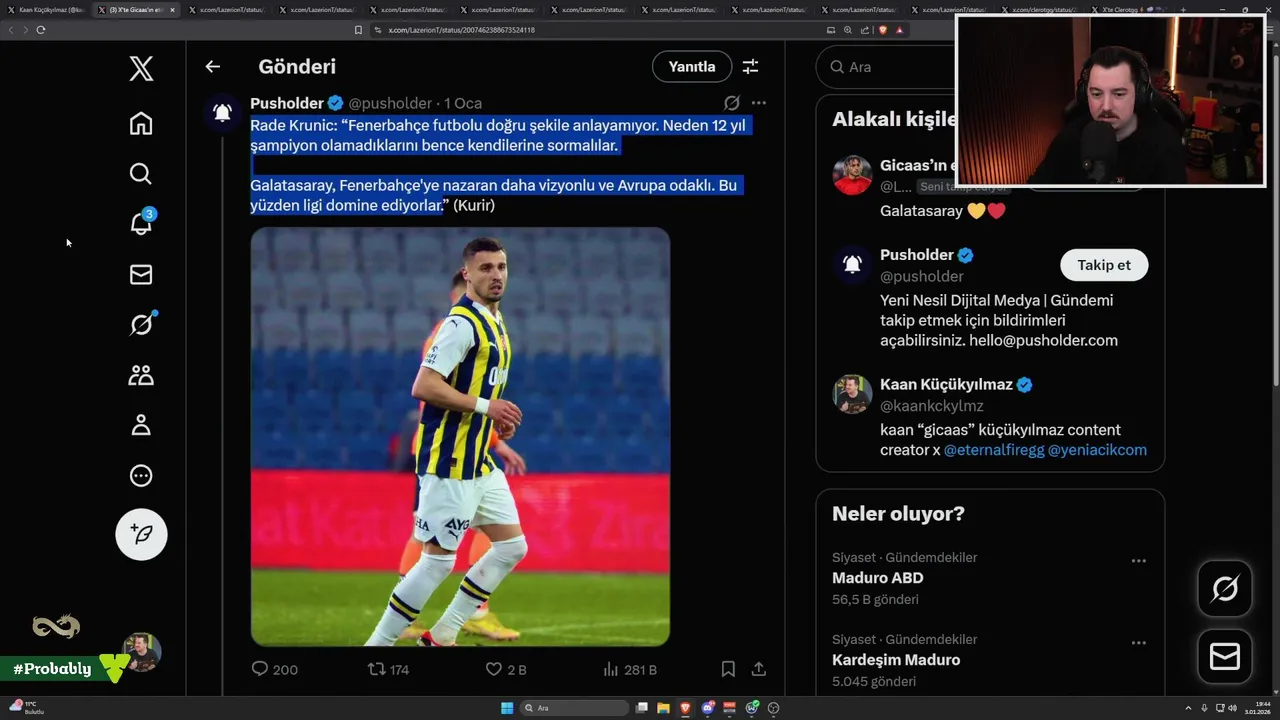This screenshot has width=1280, height=720.
Task: Open File Explorer from the taskbar
Action: [663, 708]
